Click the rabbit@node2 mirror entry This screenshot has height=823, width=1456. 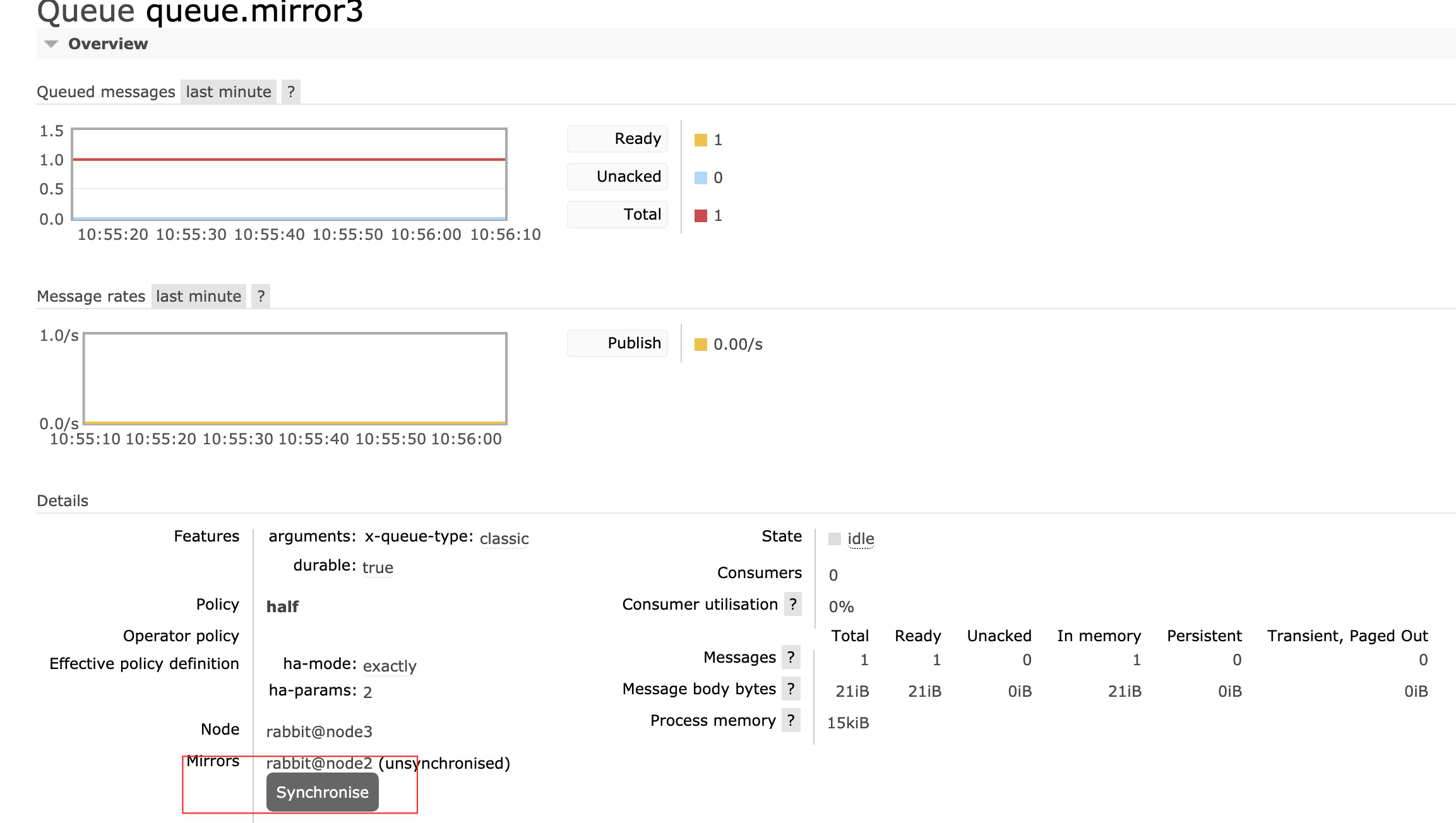pos(319,763)
